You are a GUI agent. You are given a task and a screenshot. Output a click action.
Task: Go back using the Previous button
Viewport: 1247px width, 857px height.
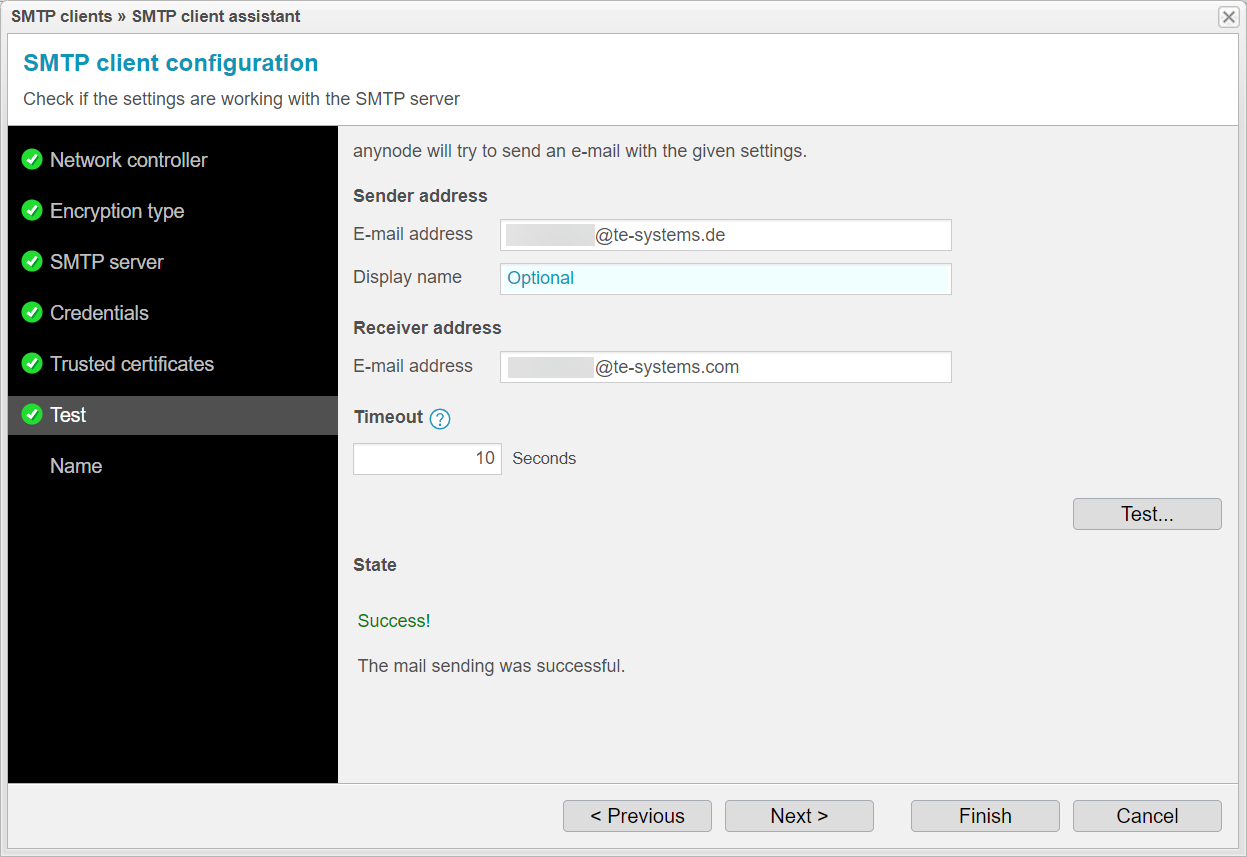point(637,815)
